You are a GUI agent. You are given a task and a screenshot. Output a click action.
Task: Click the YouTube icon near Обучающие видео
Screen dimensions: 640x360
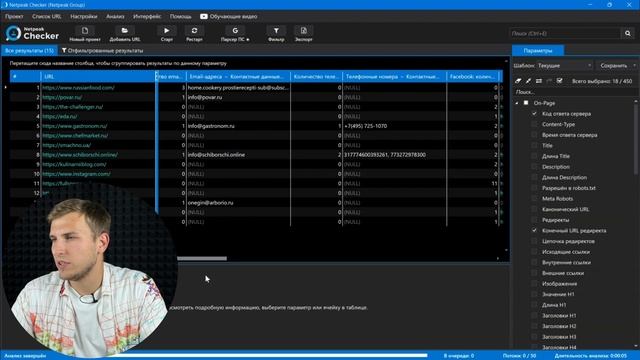pos(204,16)
